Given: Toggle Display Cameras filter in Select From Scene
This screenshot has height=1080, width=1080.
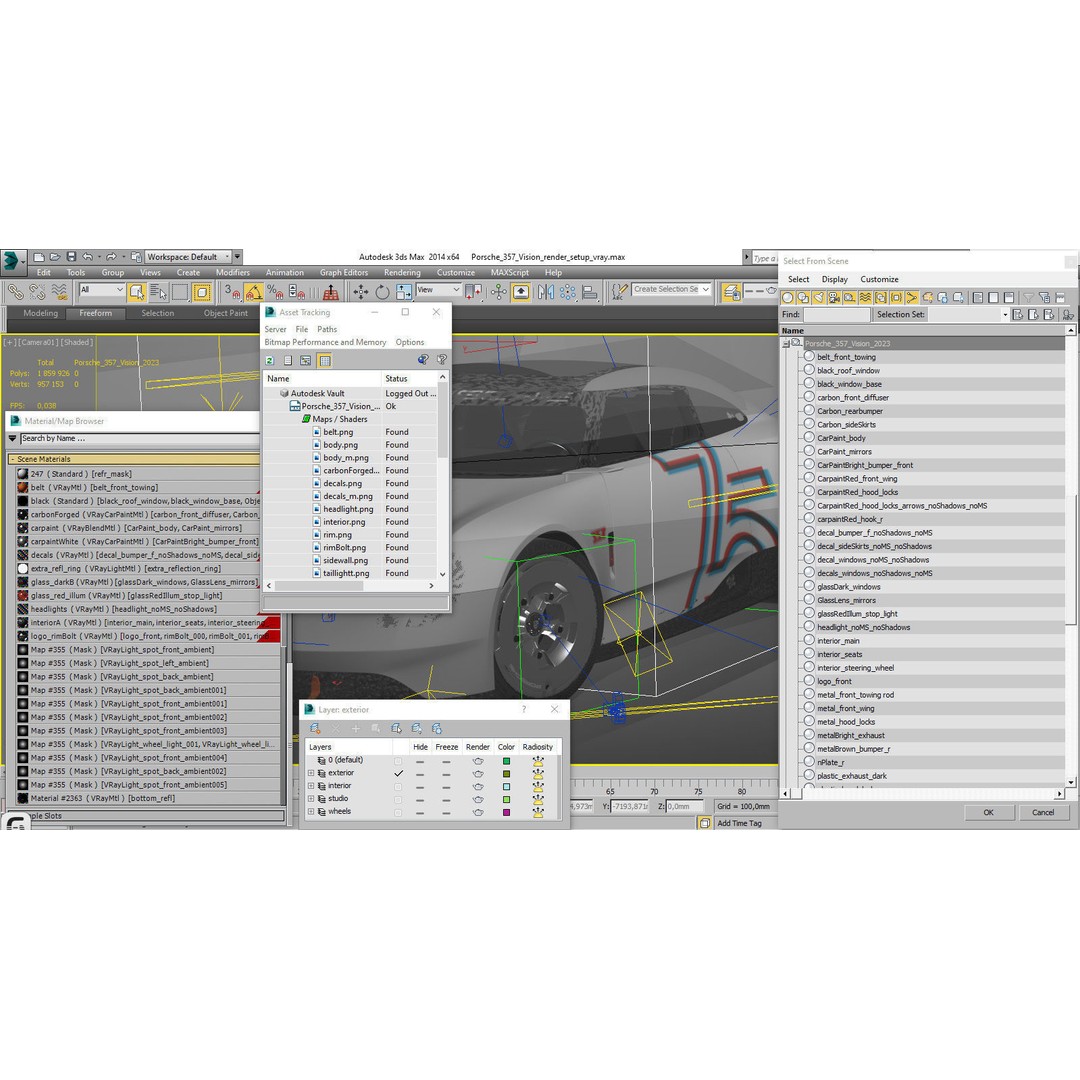Looking at the screenshot, I should (x=834, y=298).
